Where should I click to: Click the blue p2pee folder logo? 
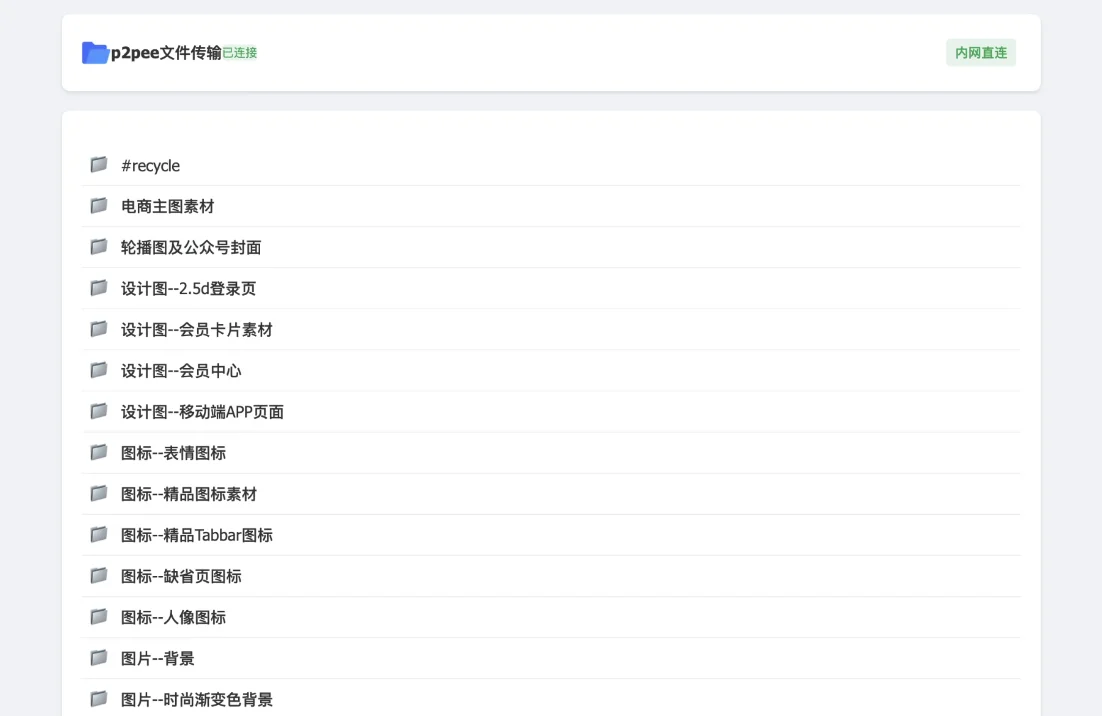[95, 53]
